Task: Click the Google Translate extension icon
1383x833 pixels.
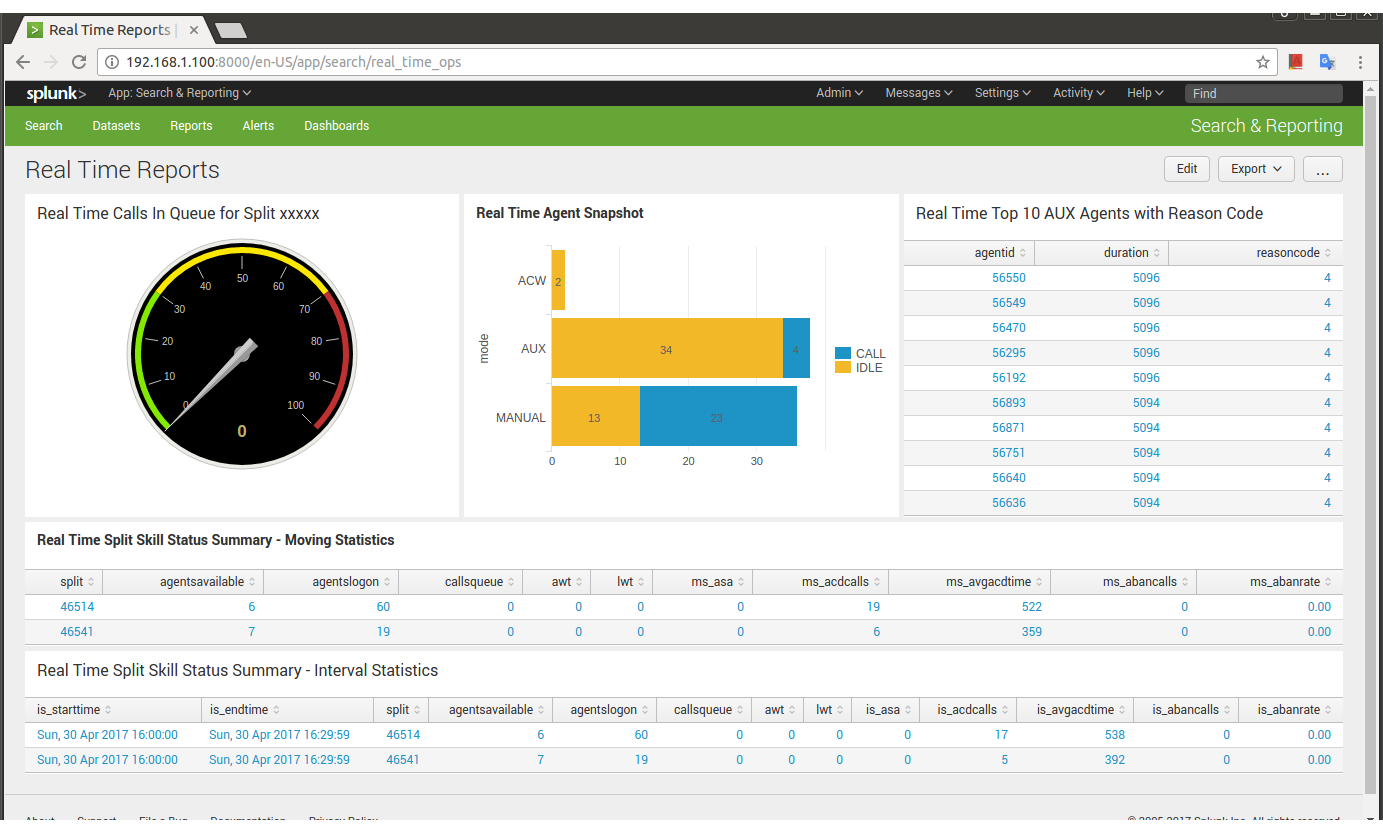Action: pos(1327,62)
